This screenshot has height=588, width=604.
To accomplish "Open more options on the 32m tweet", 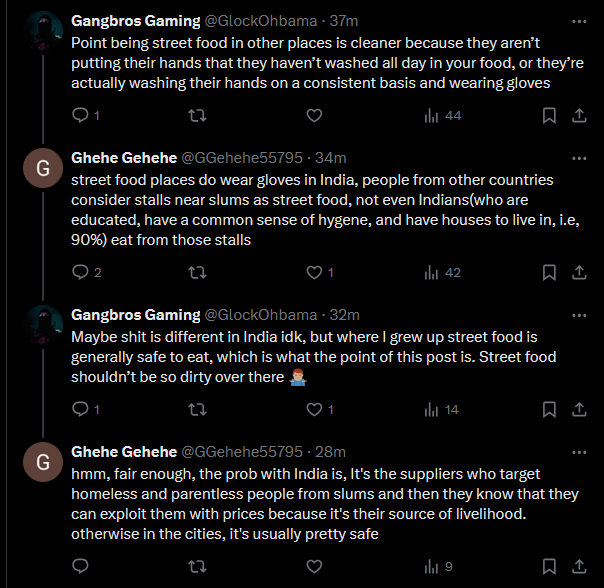I will [579, 315].
